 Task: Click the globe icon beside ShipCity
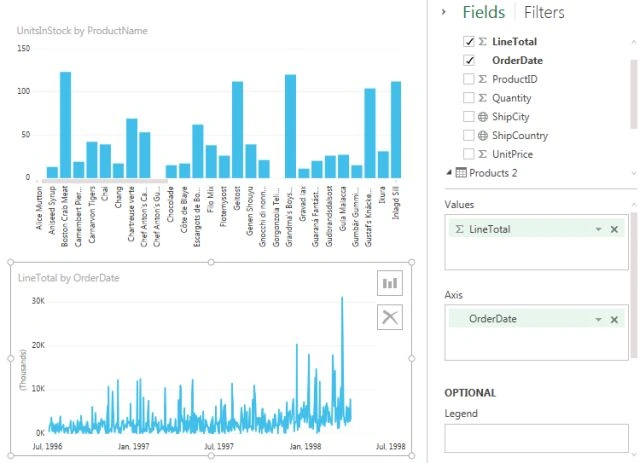[x=483, y=117]
